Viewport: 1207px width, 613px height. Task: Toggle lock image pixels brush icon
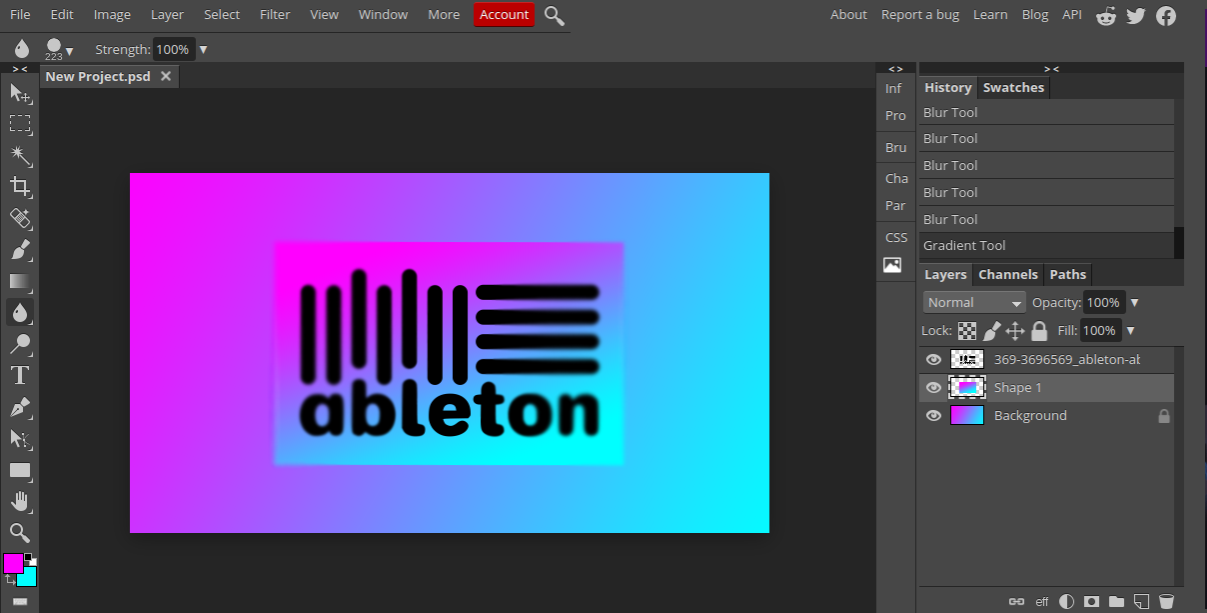[992, 330]
